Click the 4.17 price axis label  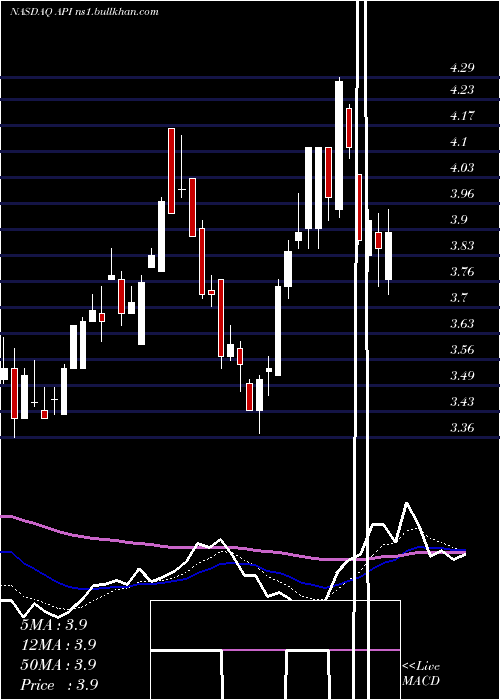coord(462,116)
